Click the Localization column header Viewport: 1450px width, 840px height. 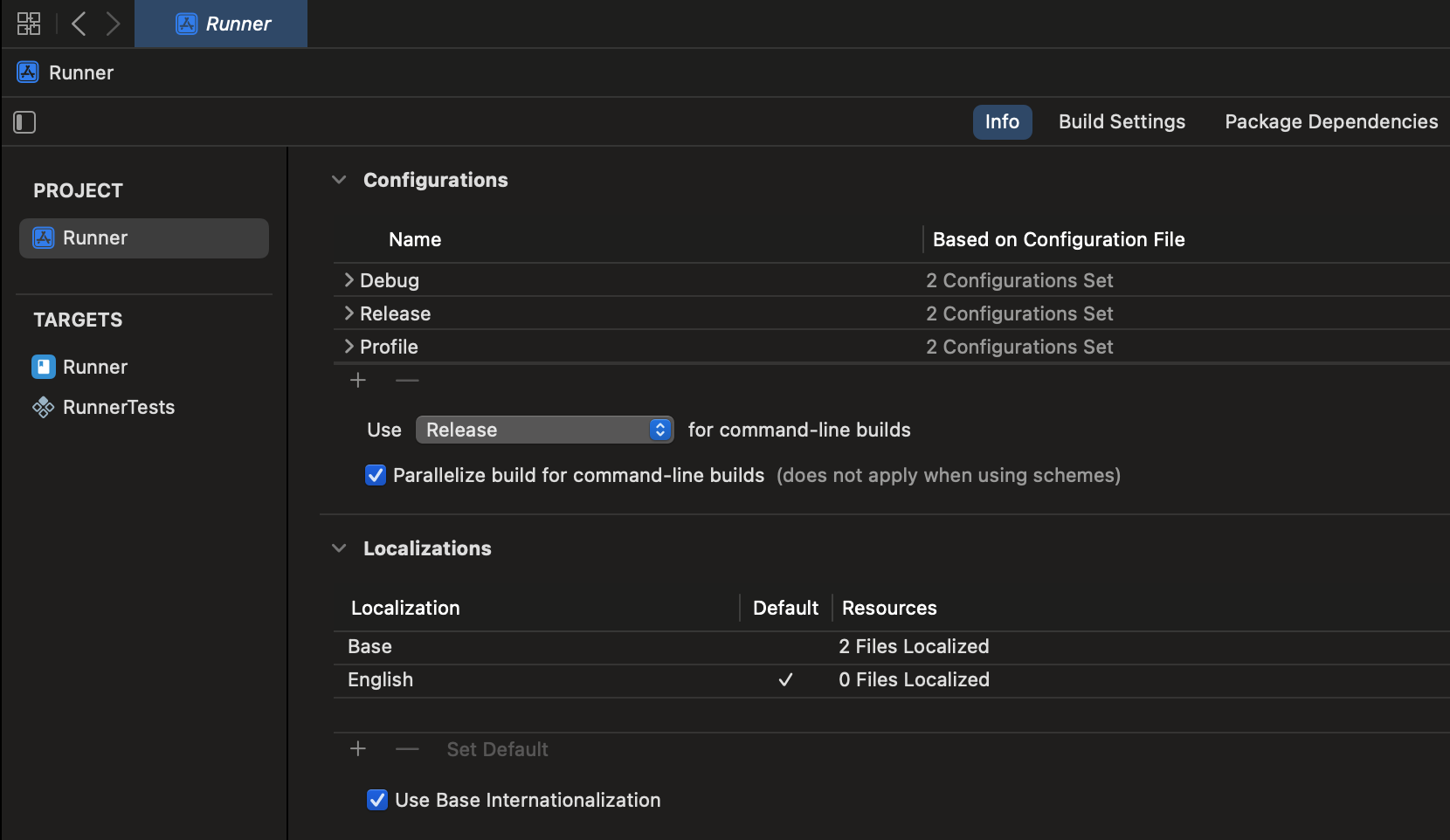click(405, 608)
